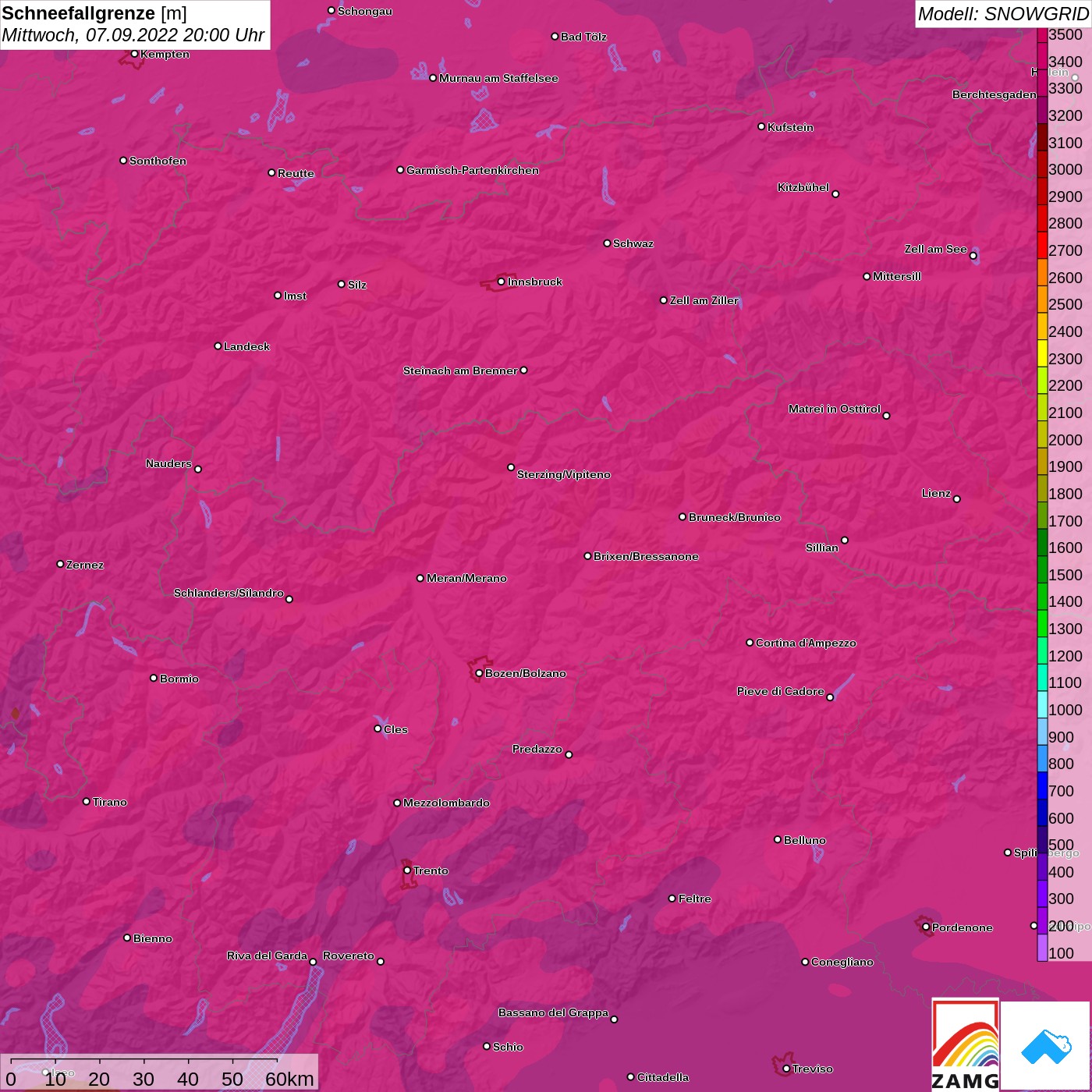
Task: Click the Garmisch-Partenkirchen map label
Action: pyautogui.click(x=472, y=170)
